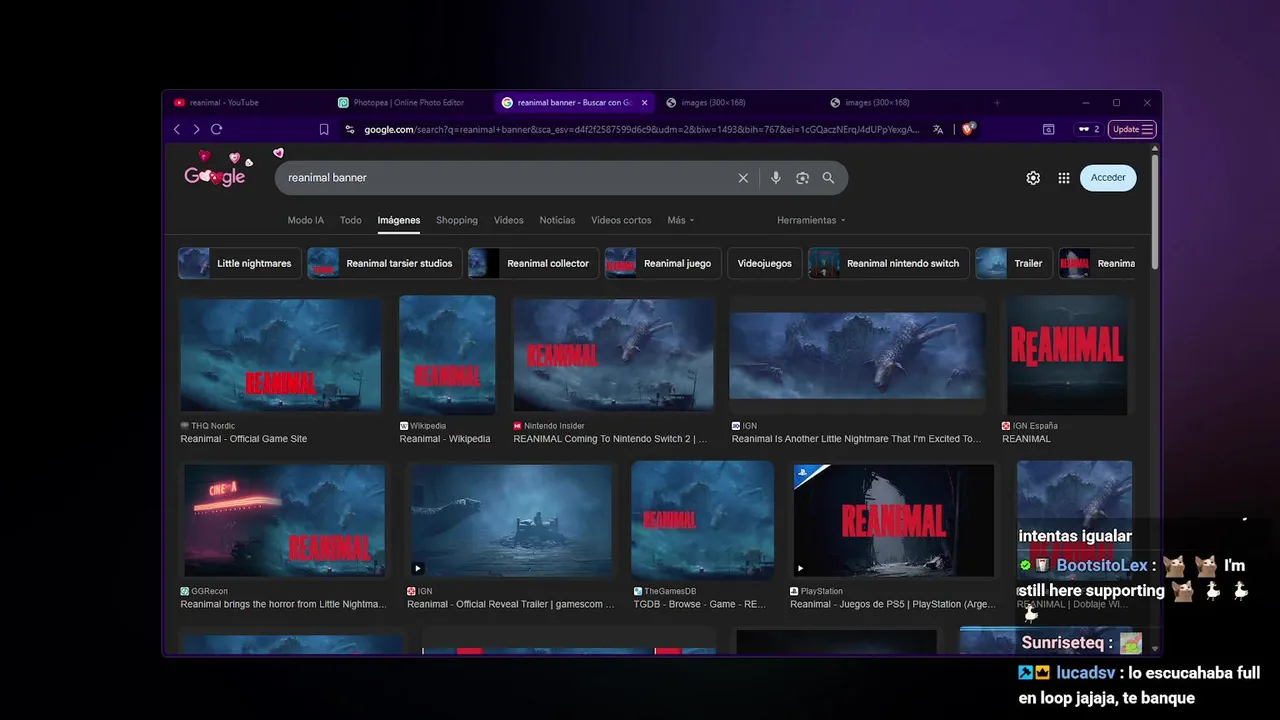Open the private glasses counter button
This screenshot has height=720, width=1280.
point(1088,129)
